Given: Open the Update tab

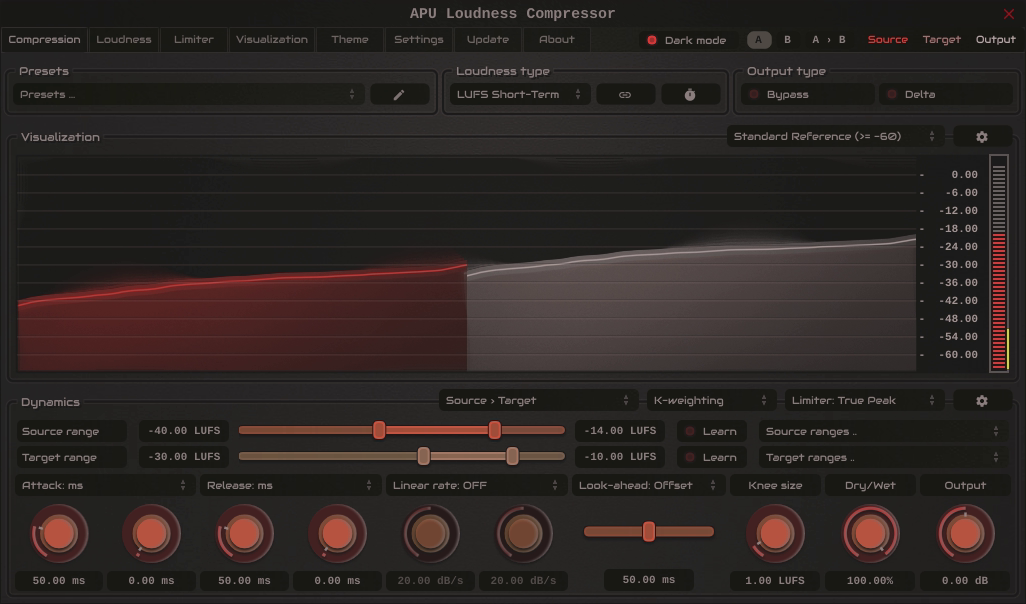Looking at the screenshot, I should point(487,40).
